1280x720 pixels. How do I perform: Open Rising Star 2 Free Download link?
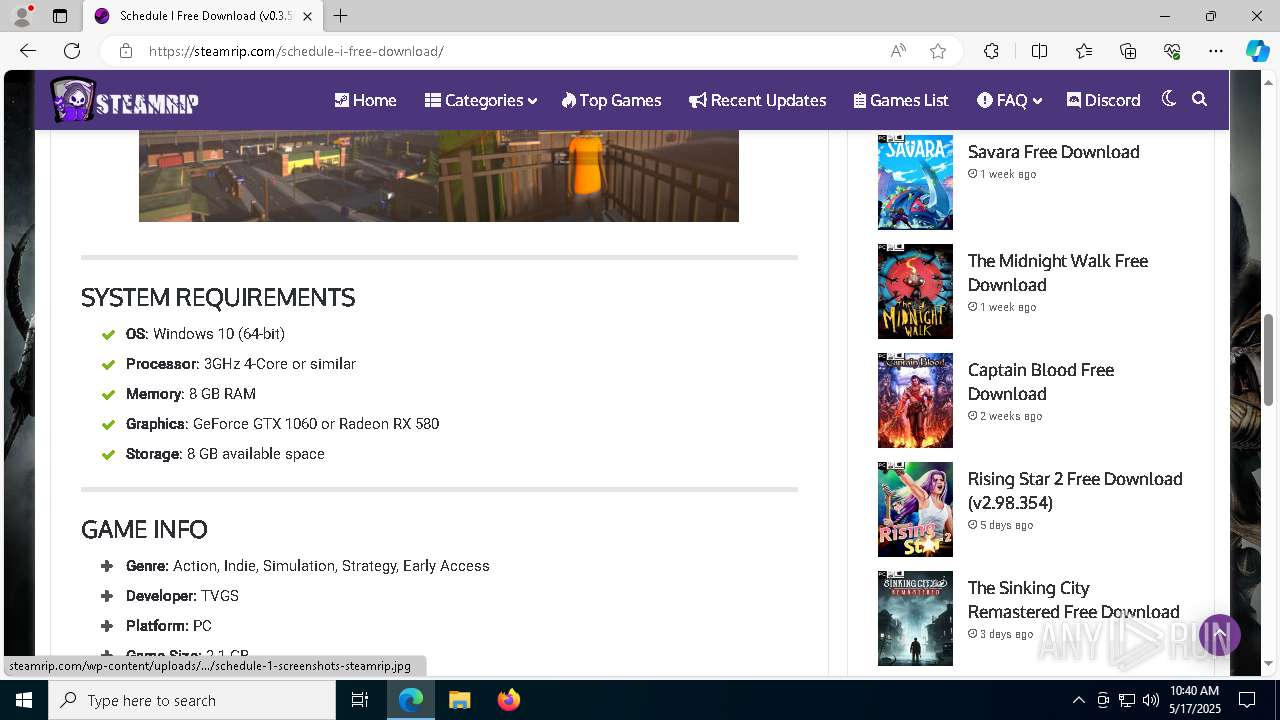pos(1075,491)
